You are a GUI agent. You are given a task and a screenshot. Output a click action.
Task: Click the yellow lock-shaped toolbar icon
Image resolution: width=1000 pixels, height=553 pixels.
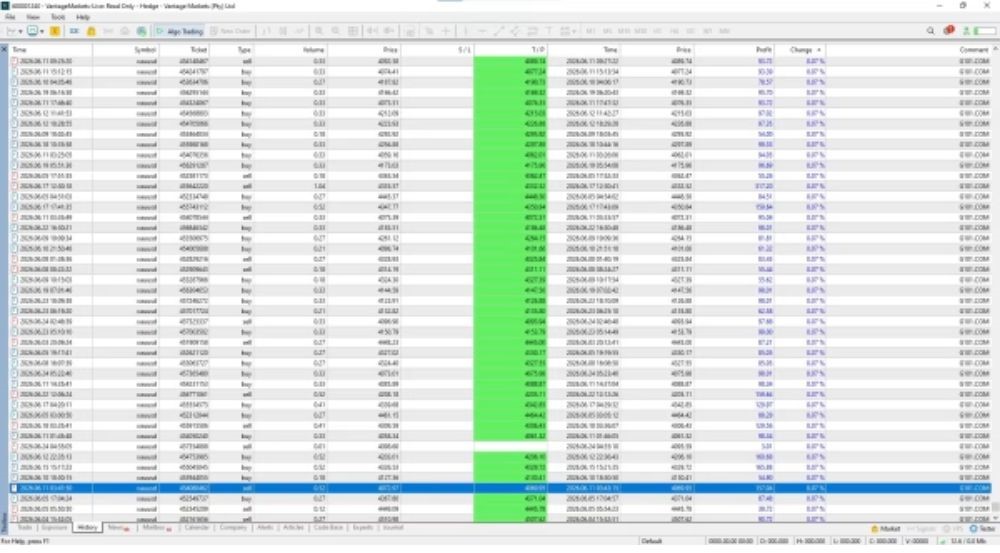(91, 31)
